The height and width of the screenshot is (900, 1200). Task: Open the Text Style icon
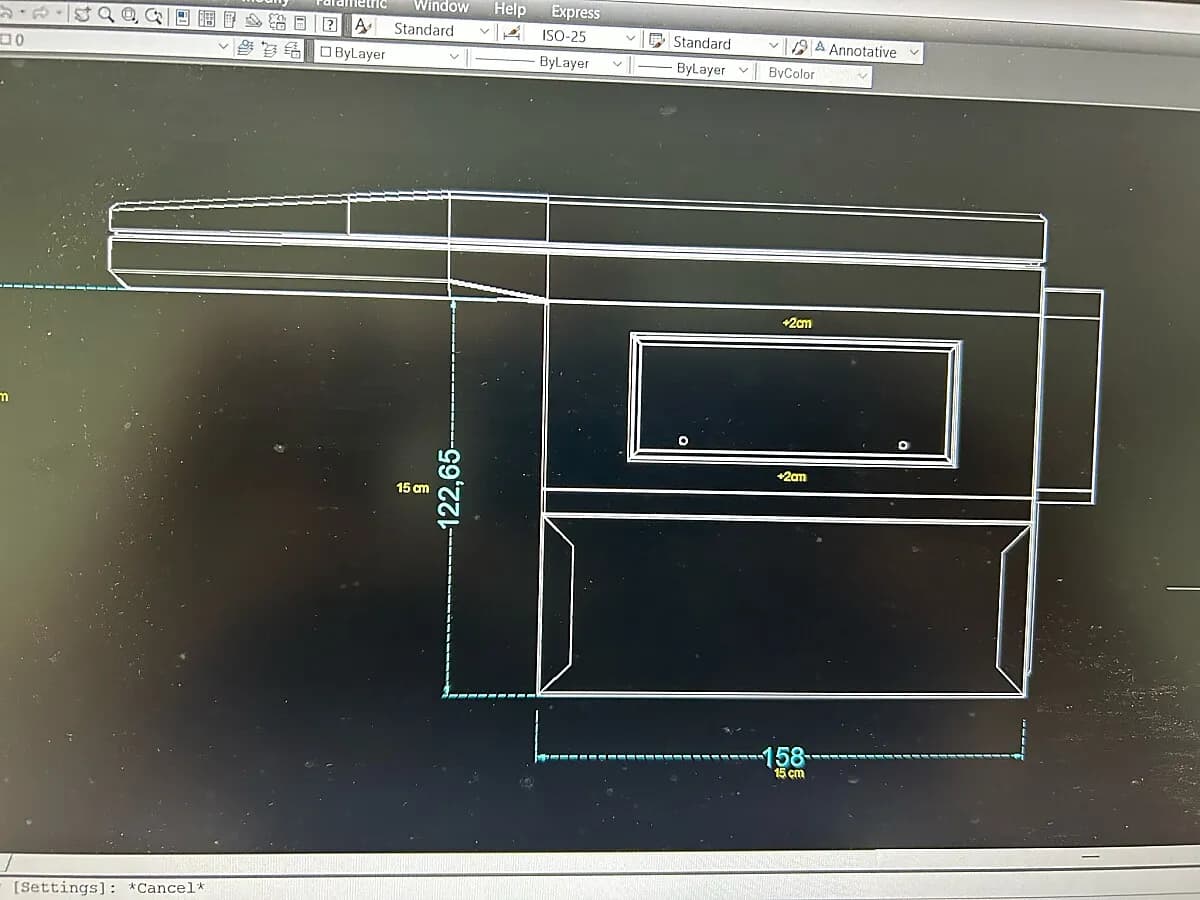(364, 27)
